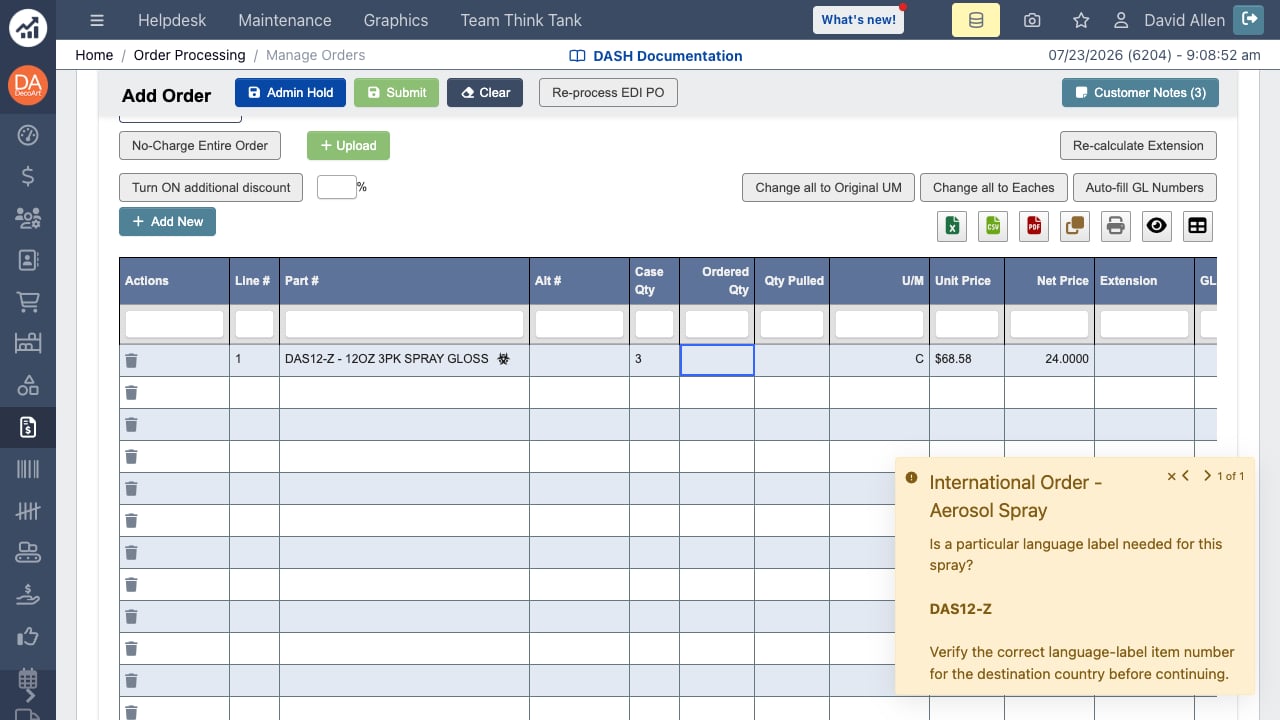Export the grid to Excel
This screenshot has height=720, width=1280.
point(952,226)
